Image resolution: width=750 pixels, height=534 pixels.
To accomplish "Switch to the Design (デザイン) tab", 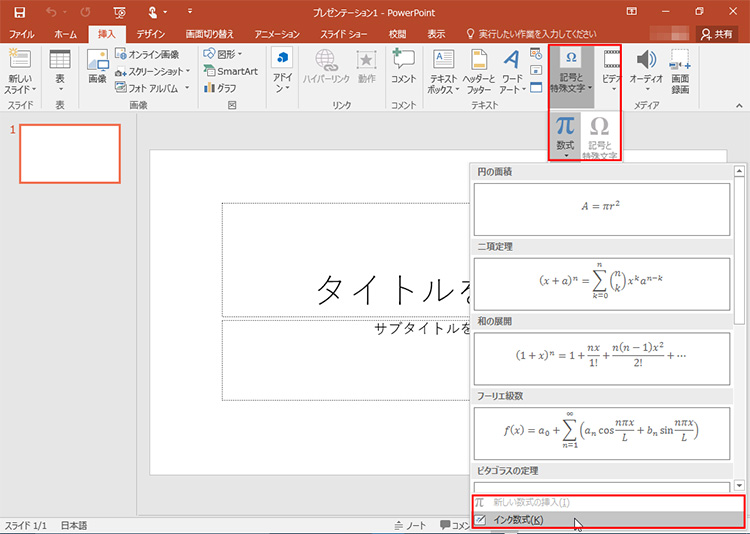I will pos(150,34).
